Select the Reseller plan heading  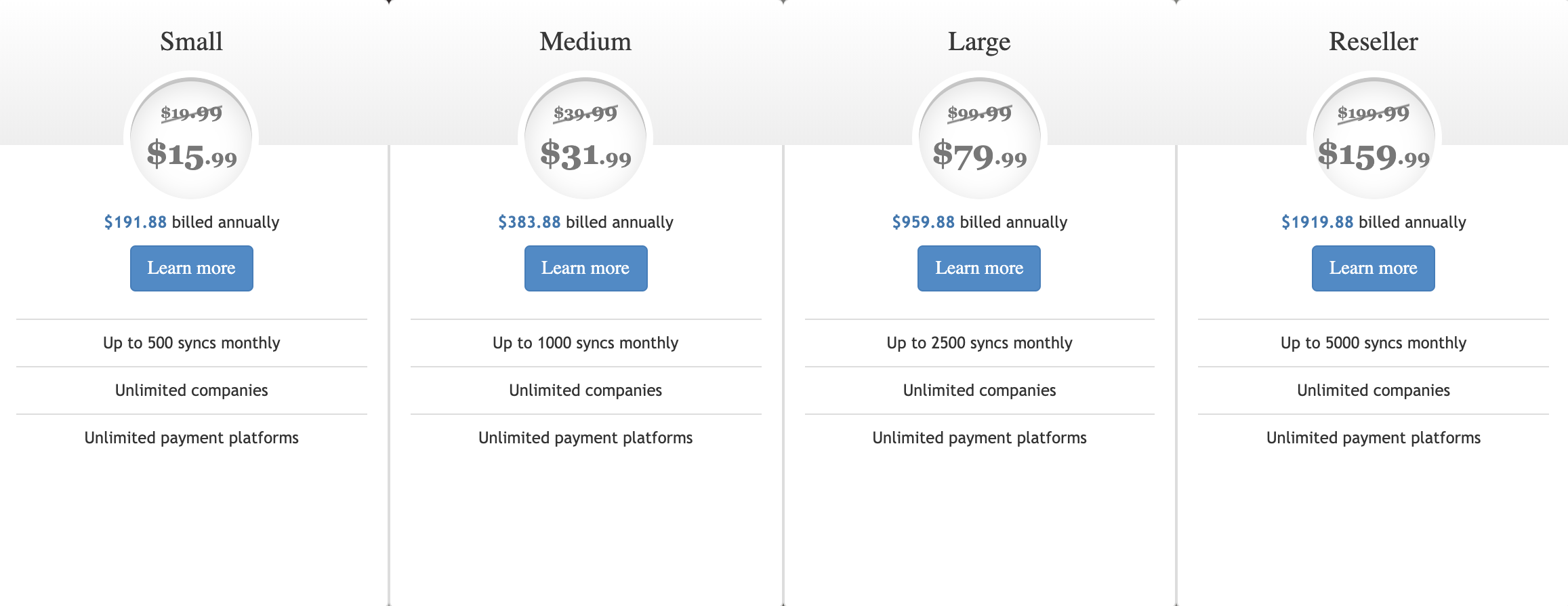1374,41
